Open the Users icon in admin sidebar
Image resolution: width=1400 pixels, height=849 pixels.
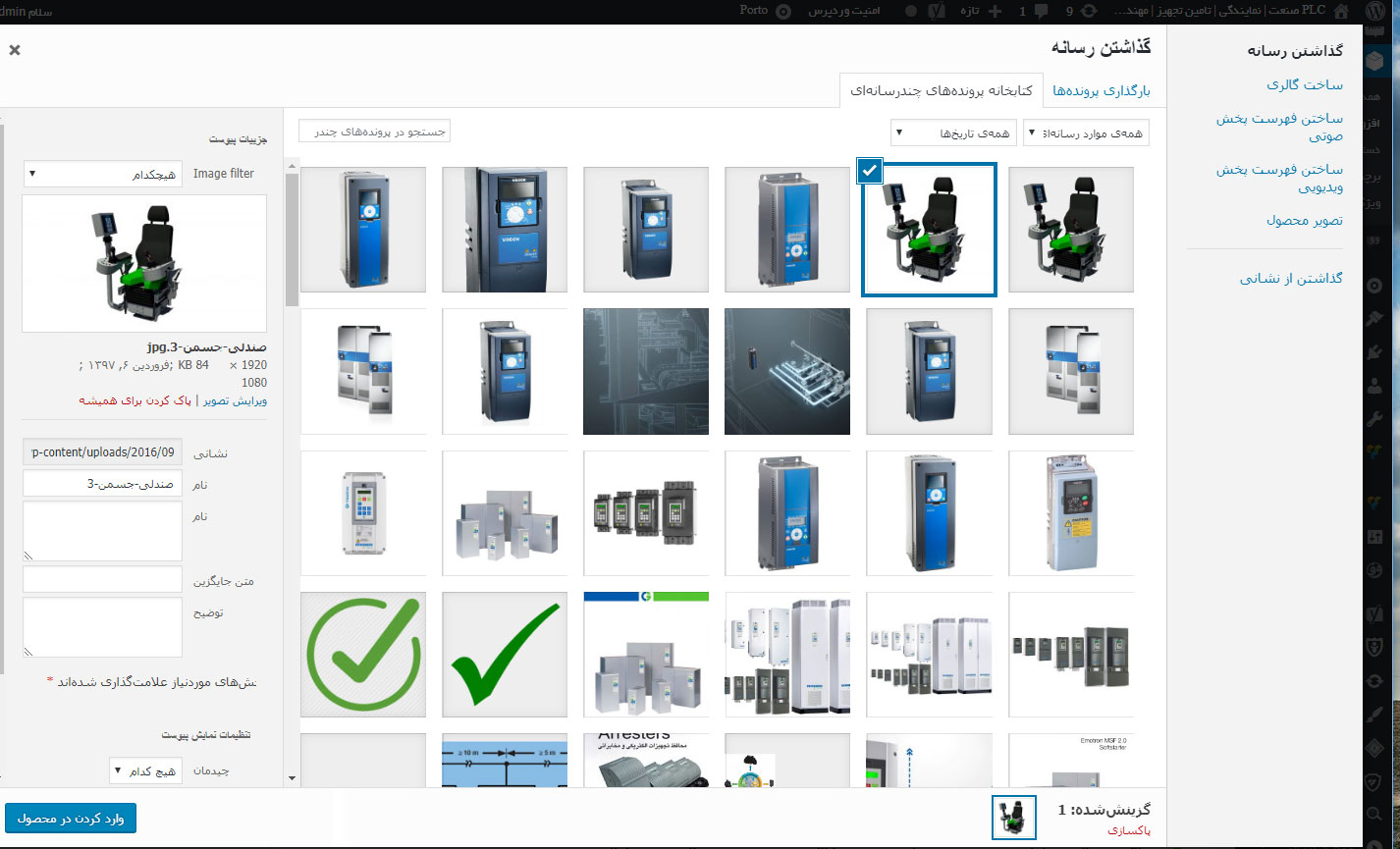1375,385
